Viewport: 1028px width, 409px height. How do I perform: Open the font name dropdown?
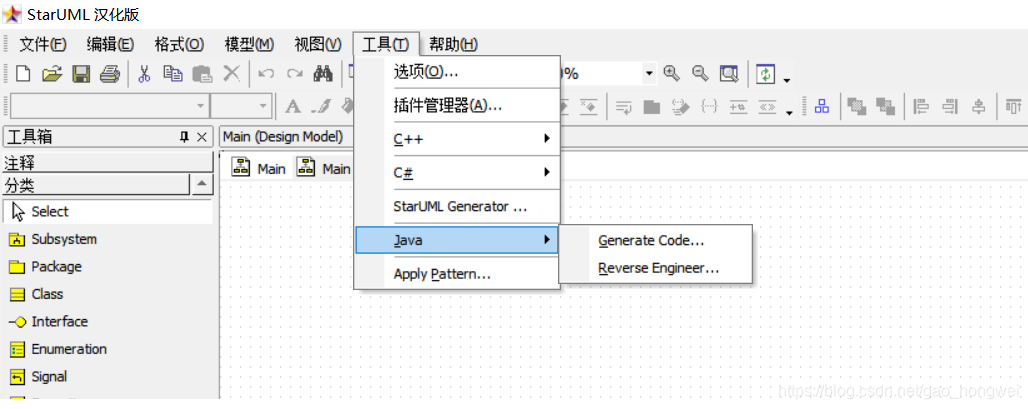coord(201,106)
